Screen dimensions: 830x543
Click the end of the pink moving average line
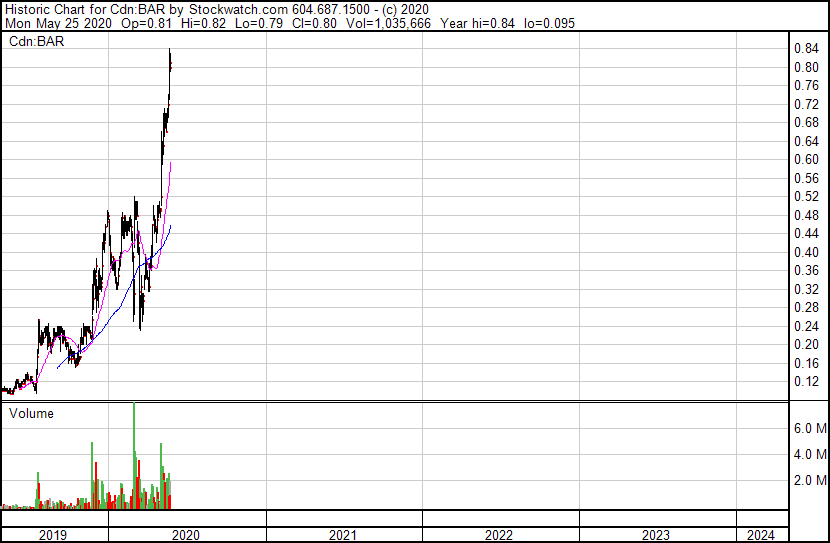coord(171,162)
